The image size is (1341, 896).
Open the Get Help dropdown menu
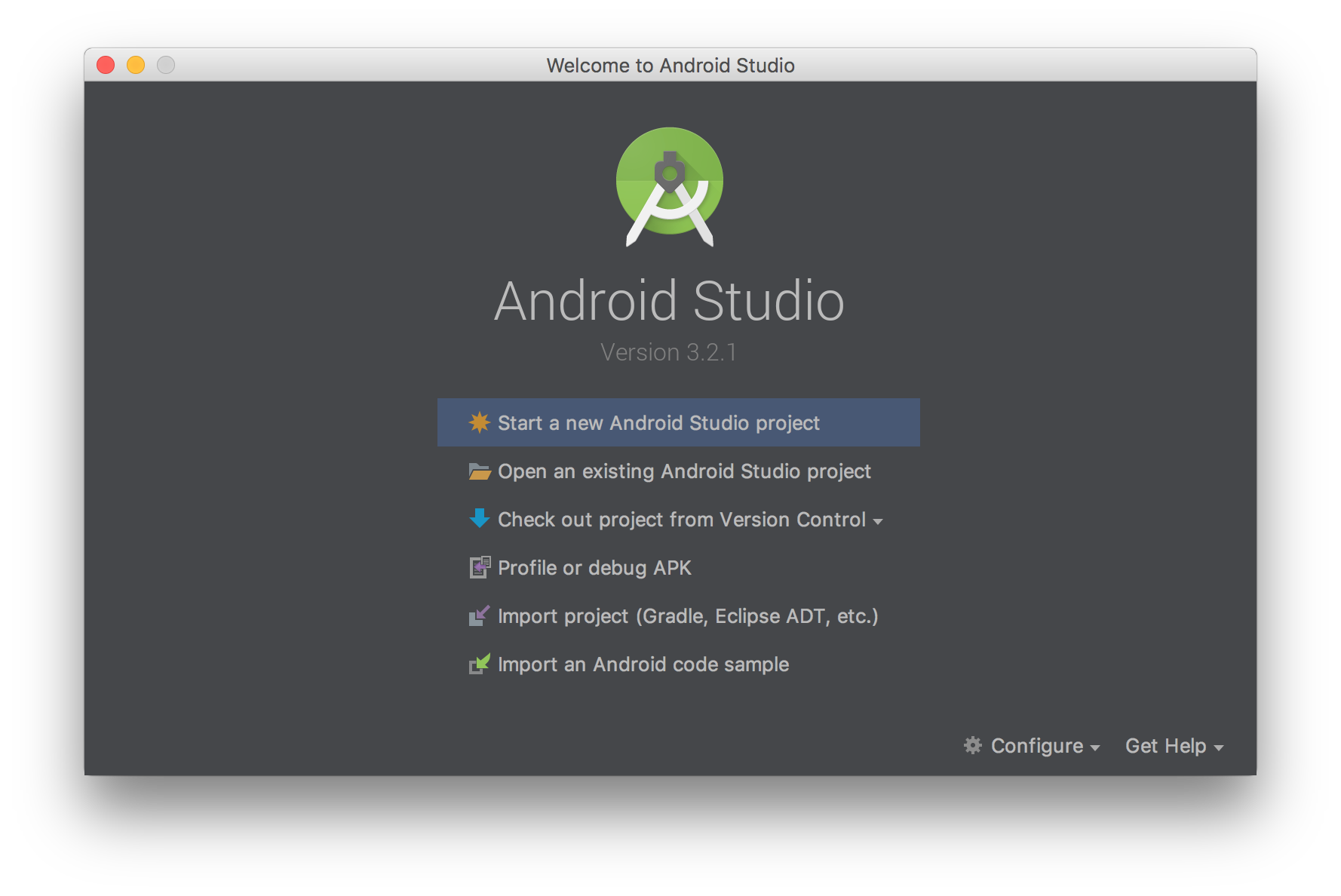[1174, 746]
